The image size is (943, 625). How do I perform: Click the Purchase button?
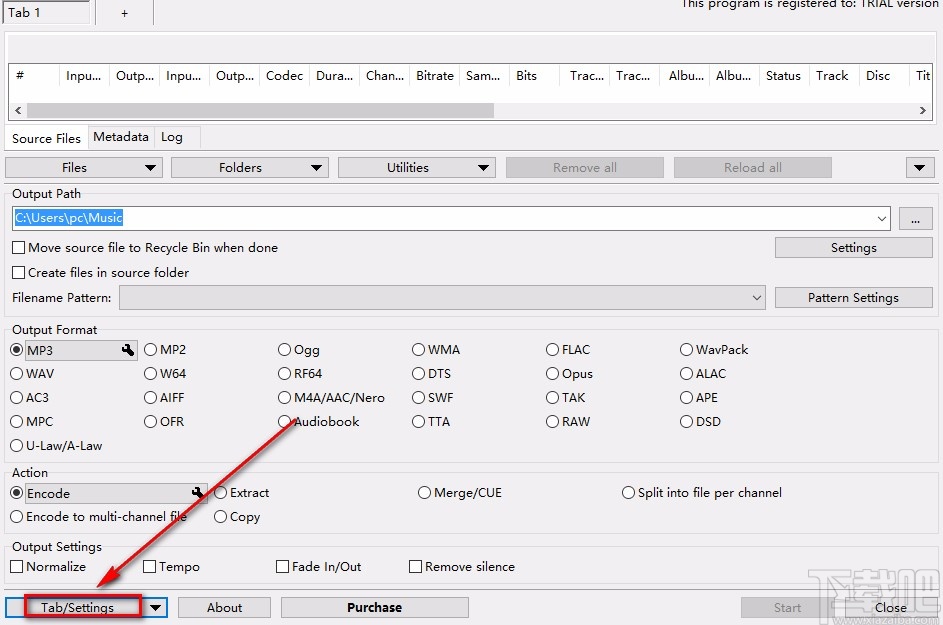pyautogui.click(x=375, y=608)
